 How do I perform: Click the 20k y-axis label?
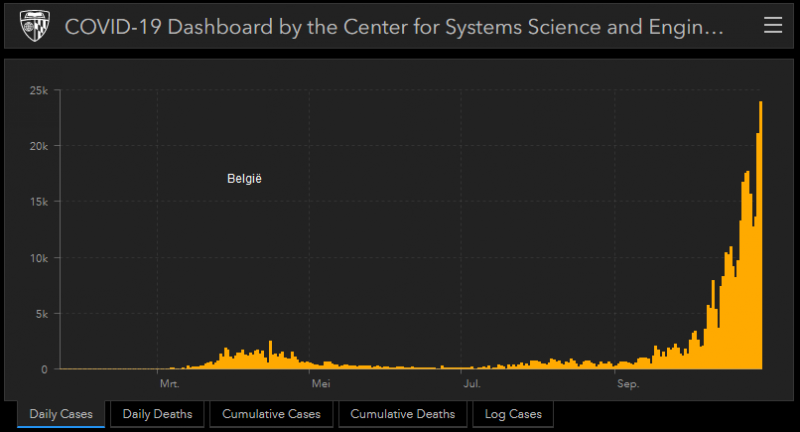click(38, 146)
